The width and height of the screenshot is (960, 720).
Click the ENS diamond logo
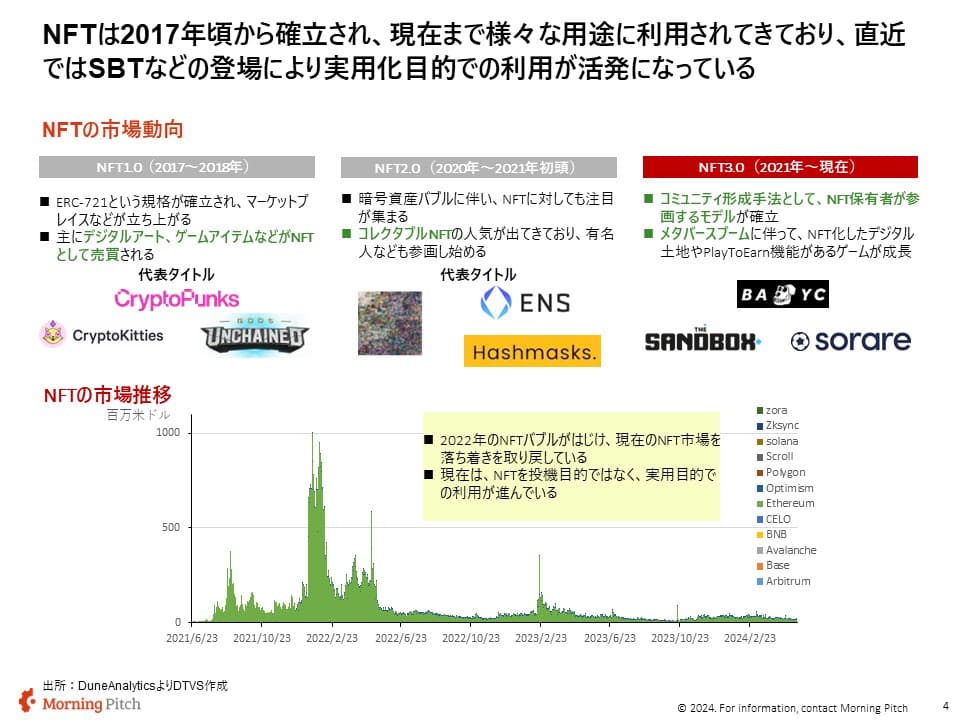(x=495, y=302)
